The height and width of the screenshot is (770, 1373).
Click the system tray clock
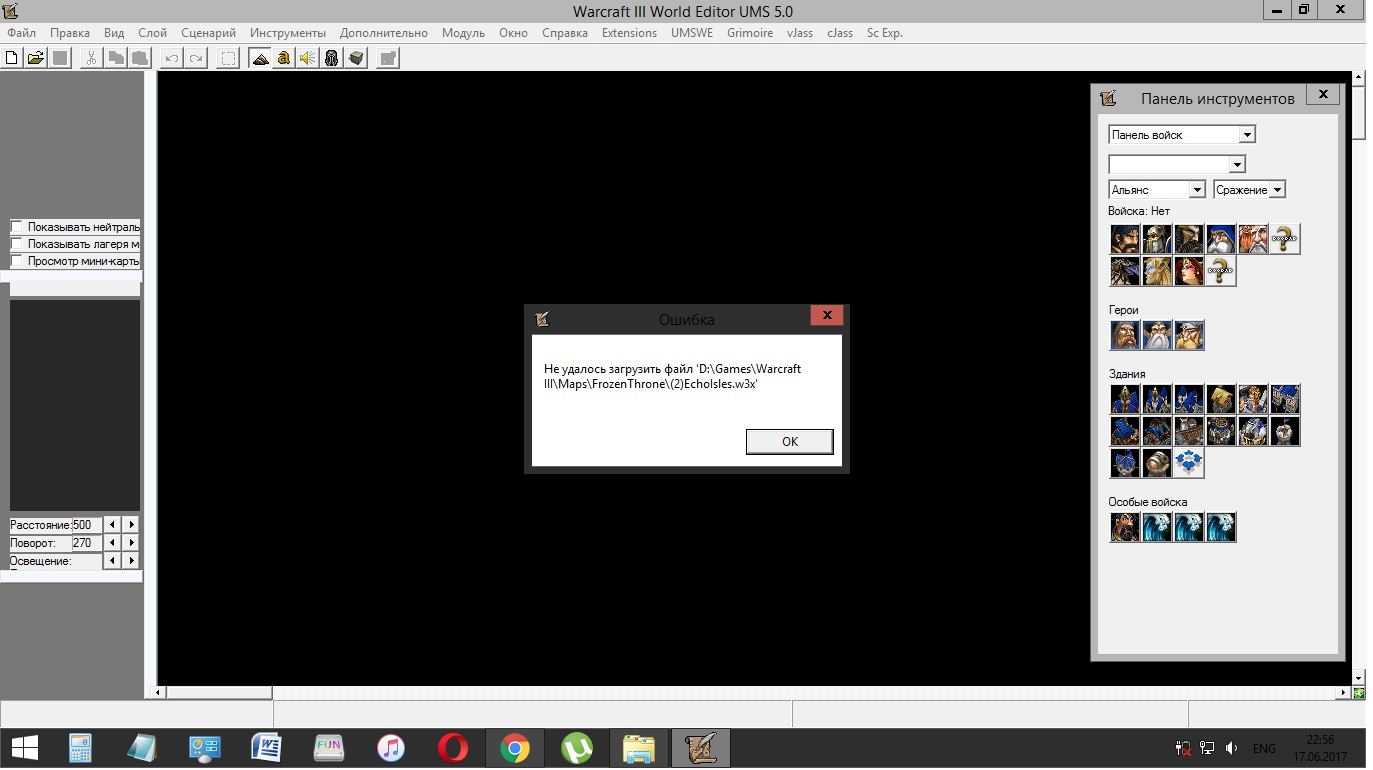tap(1320, 748)
